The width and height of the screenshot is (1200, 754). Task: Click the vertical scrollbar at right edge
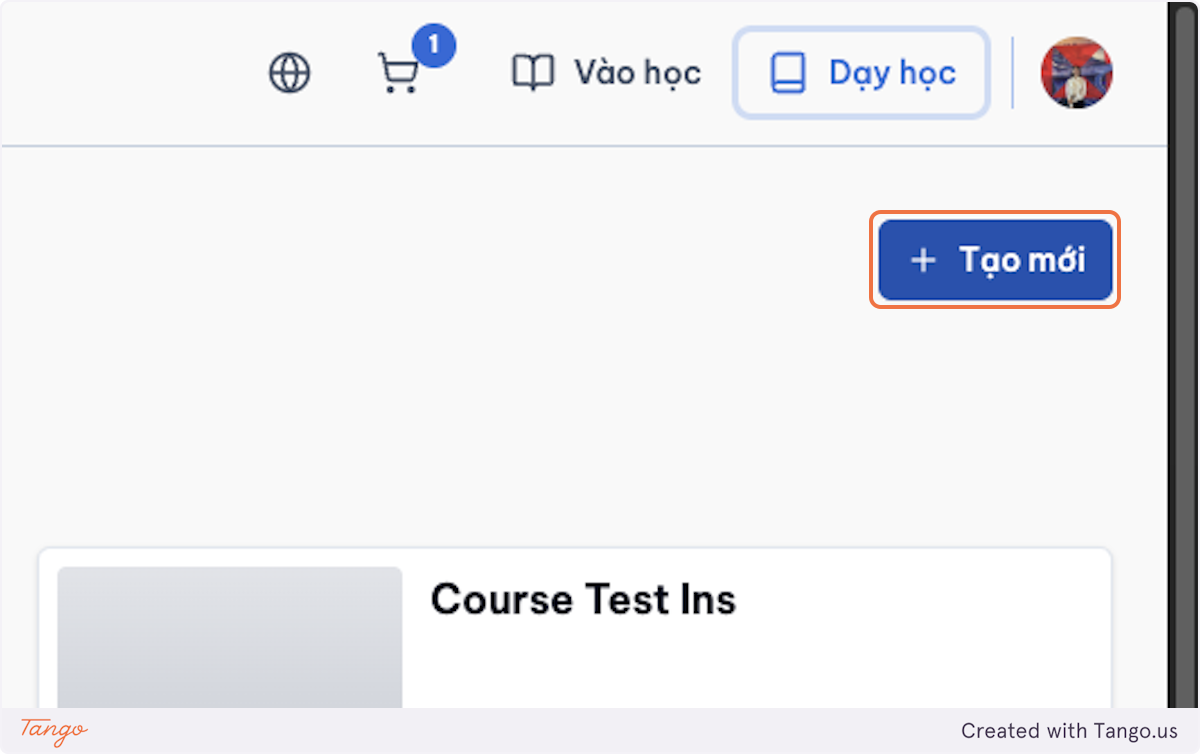[1183, 354]
